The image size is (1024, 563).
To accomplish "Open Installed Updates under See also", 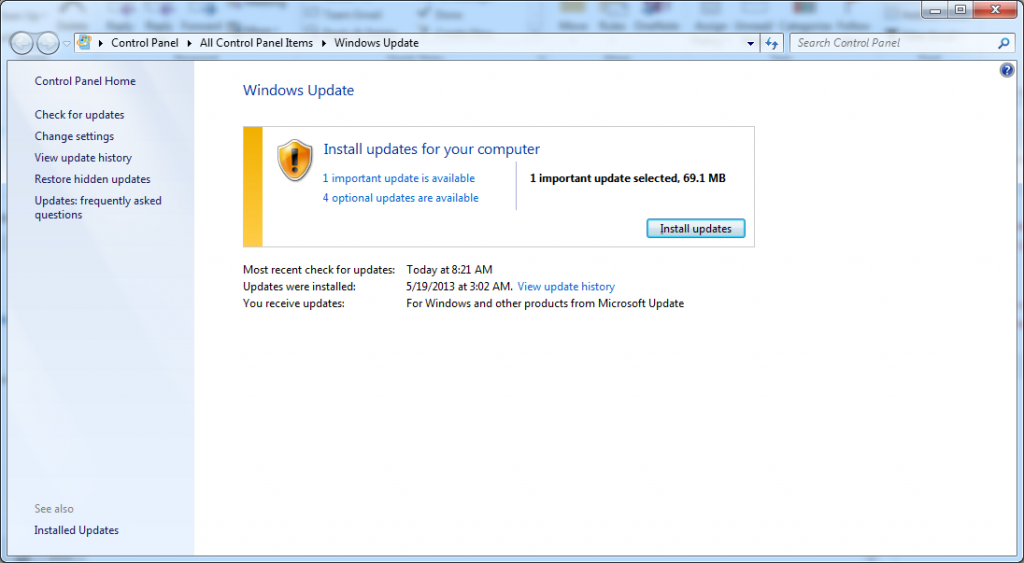I will tap(76, 530).
